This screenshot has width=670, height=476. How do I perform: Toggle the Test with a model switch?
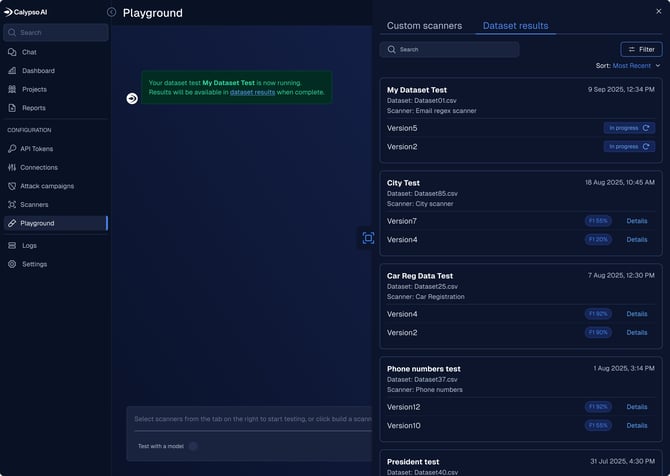193,446
